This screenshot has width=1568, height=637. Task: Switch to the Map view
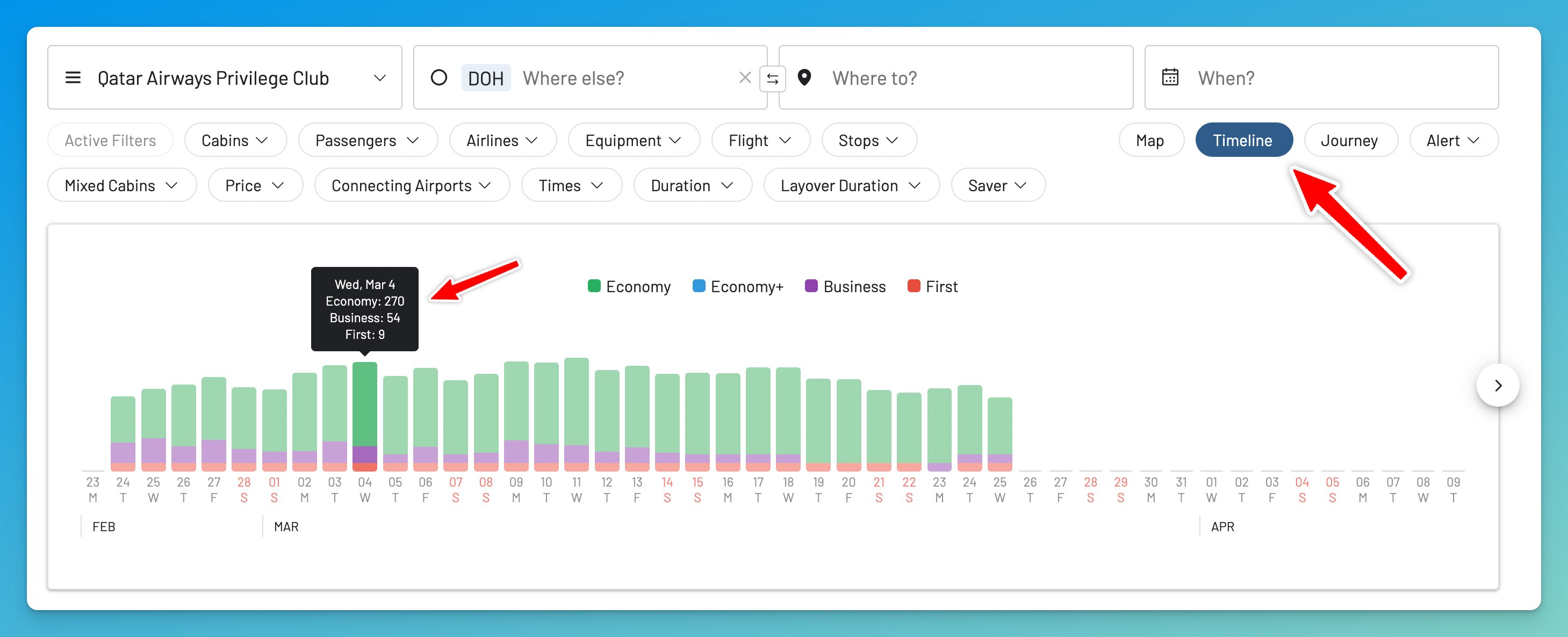[x=1150, y=141]
